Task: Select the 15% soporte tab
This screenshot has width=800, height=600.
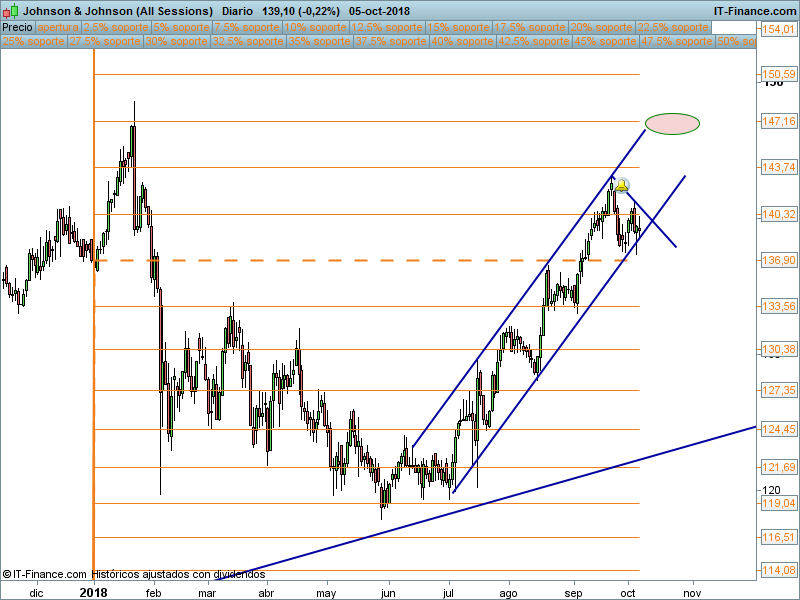Action: (x=458, y=28)
